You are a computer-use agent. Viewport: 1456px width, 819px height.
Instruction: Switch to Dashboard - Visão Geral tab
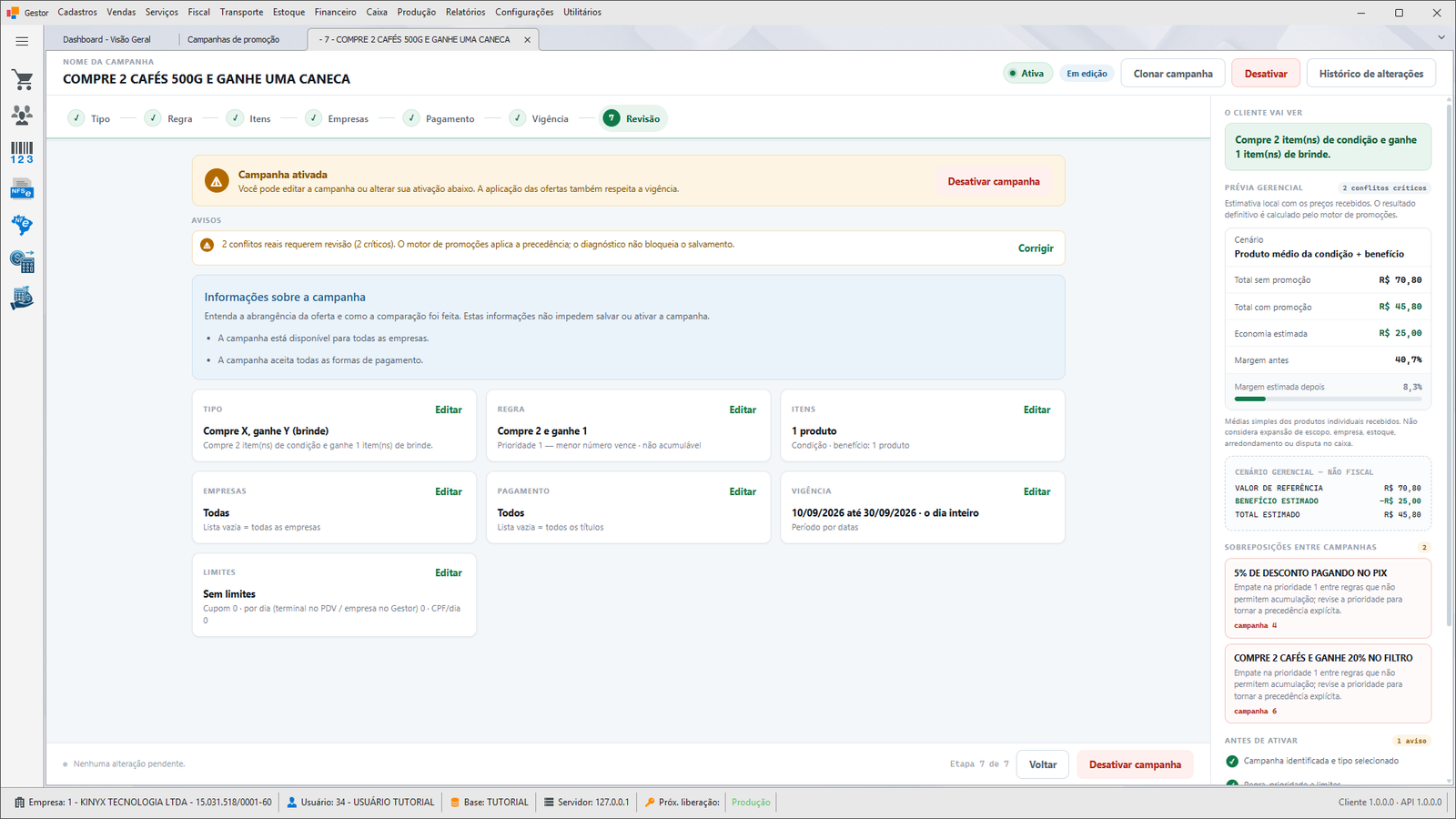pyautogui.click(x=107, y=40)
